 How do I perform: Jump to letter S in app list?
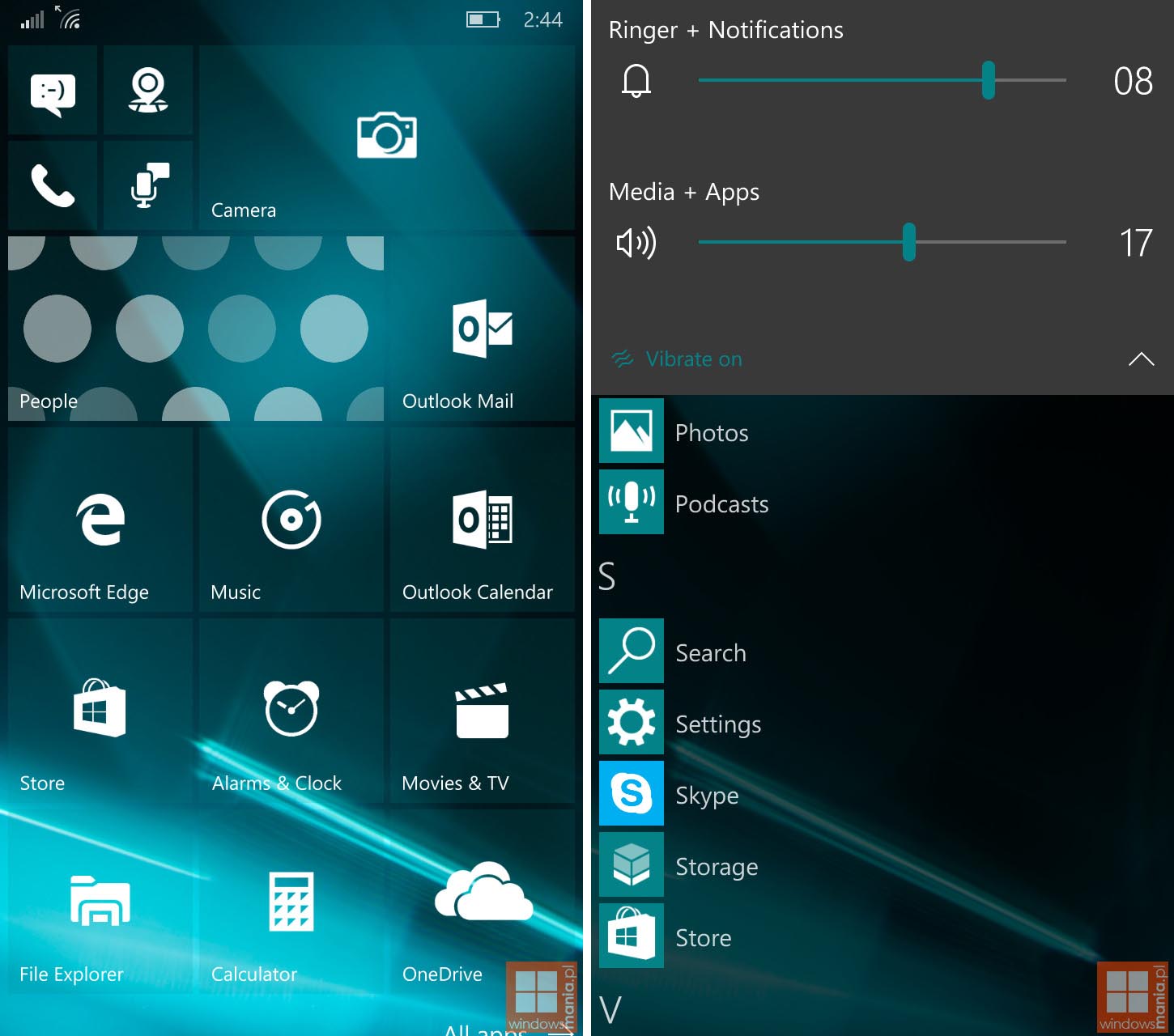[607, 576]
